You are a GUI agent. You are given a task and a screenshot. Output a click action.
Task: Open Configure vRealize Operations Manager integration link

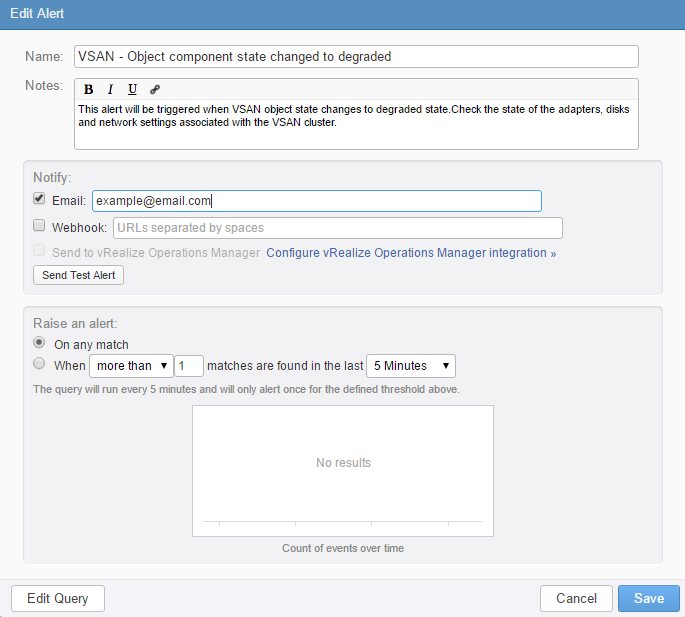pyautogui.click(x=411, y=253)
